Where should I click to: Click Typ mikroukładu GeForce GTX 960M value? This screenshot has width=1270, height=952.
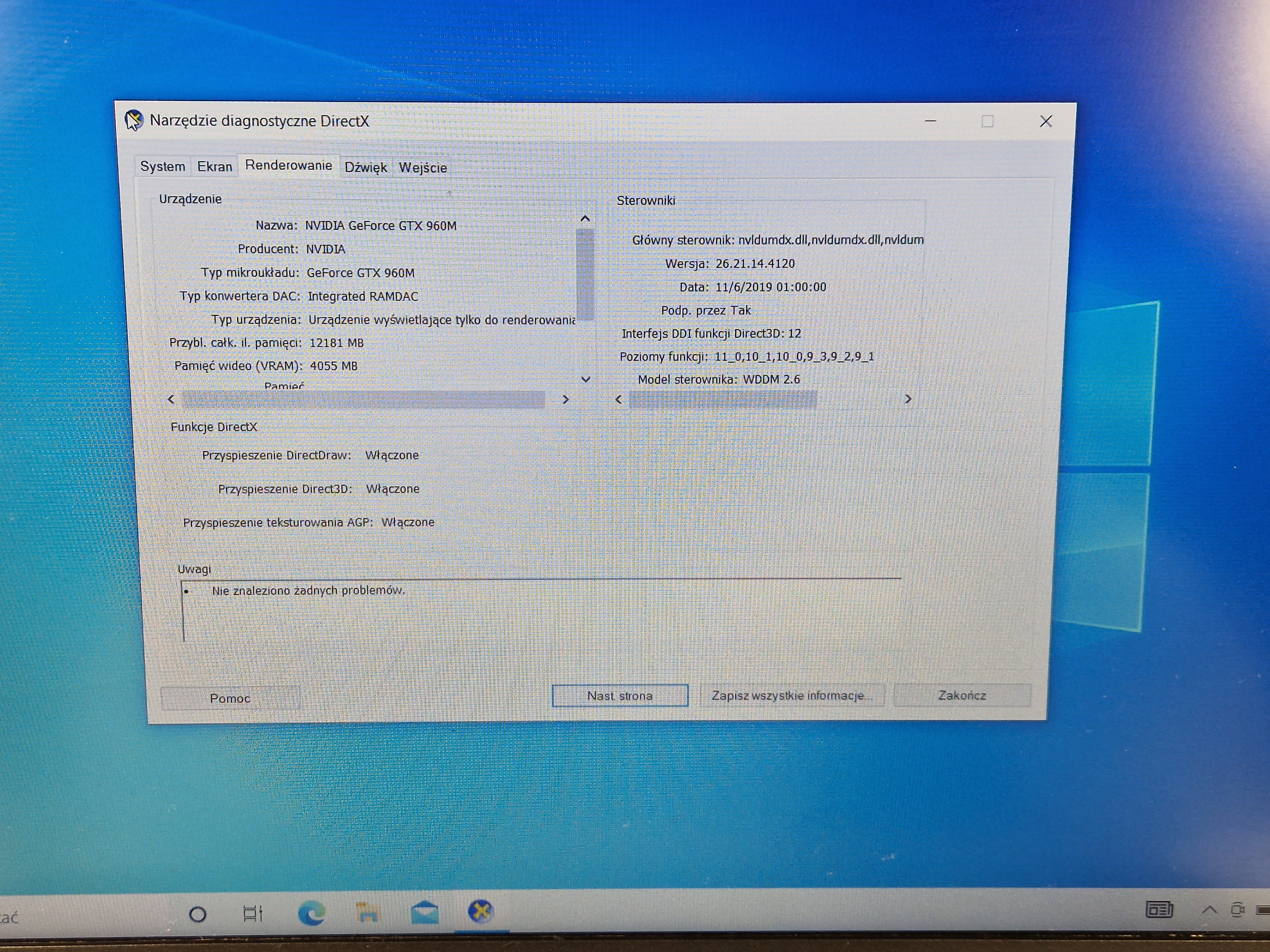coord(360,273)
